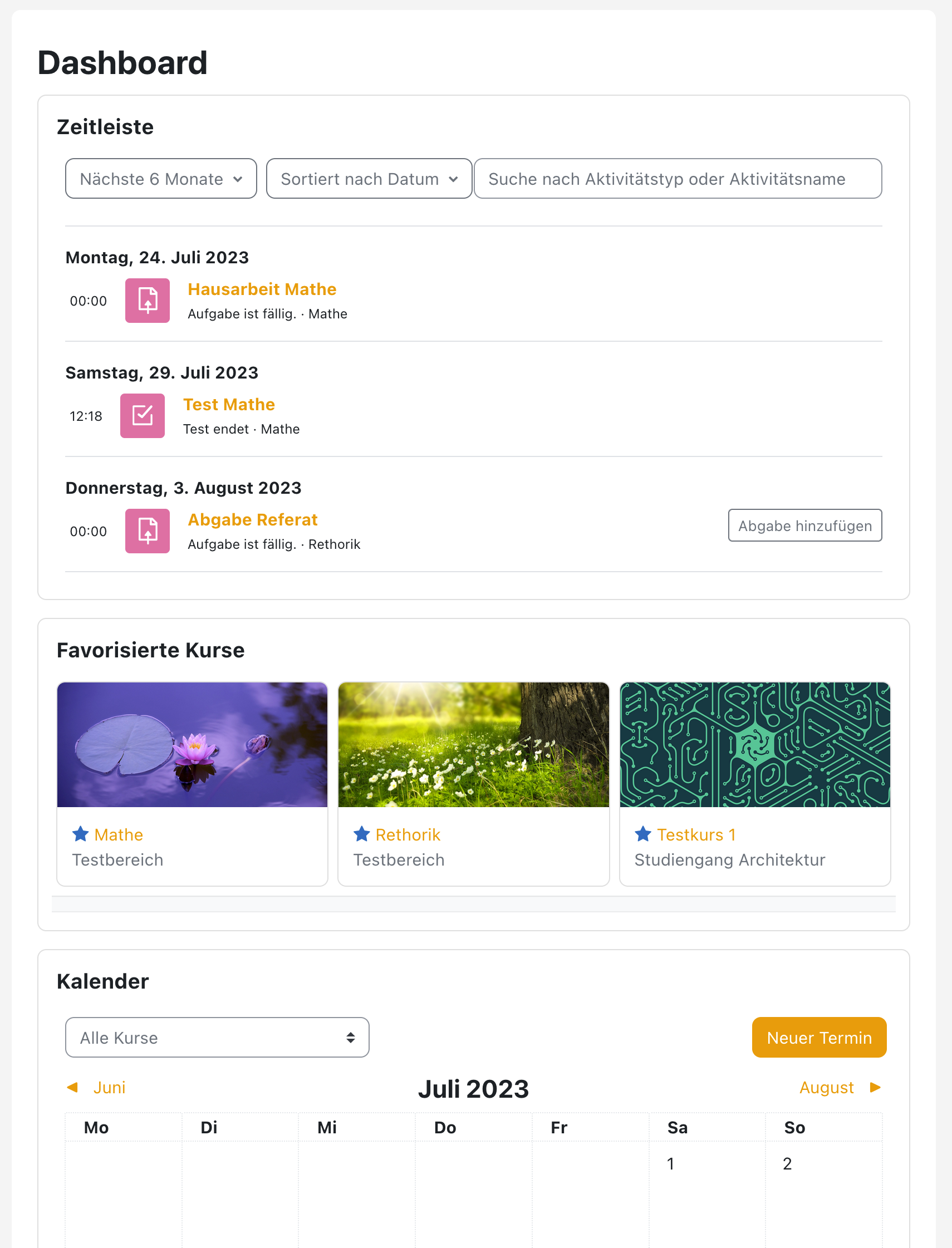Screen dimensions: 952x1248
Task: Navigate to August using the right arrow
Action: click(876, 1088)
